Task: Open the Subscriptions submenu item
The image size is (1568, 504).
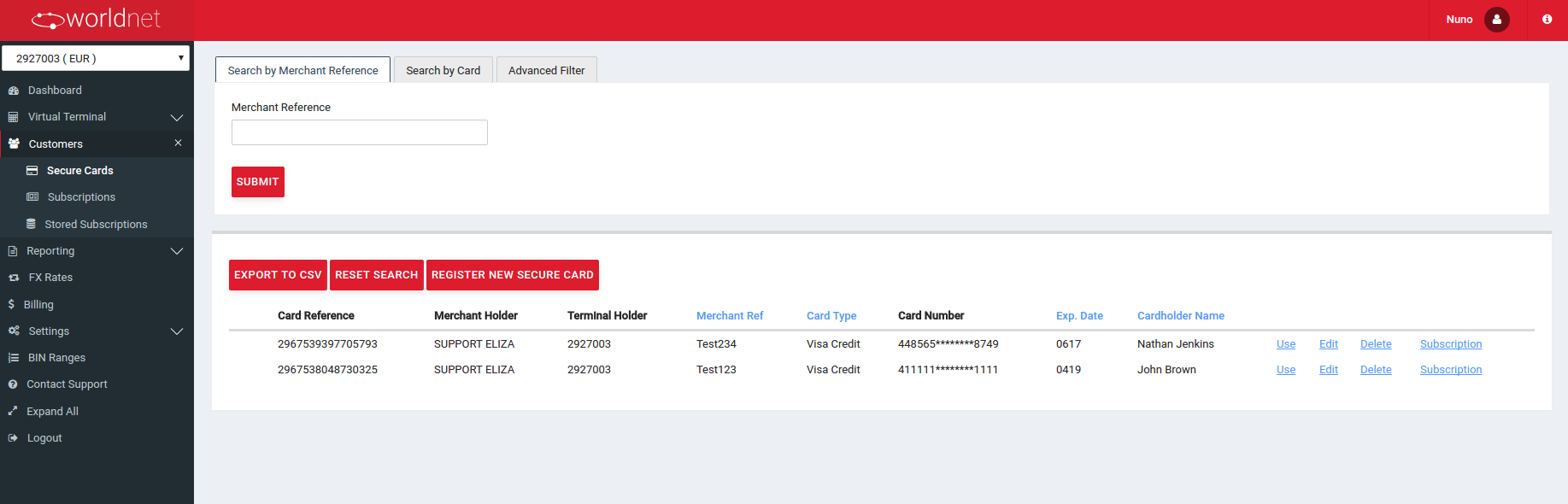Action: point(81,197)
